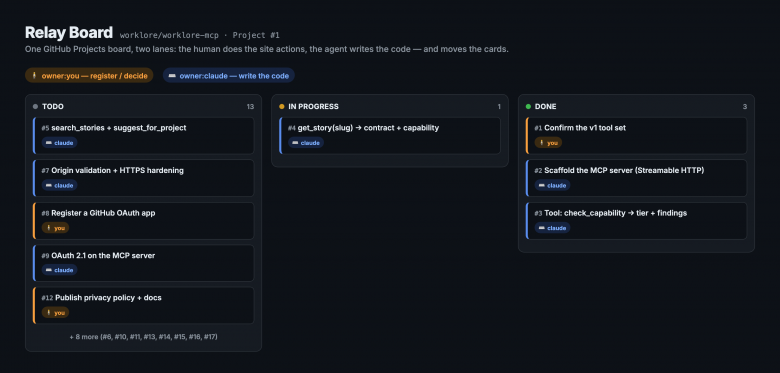Click the you badge on card #1

548,143
